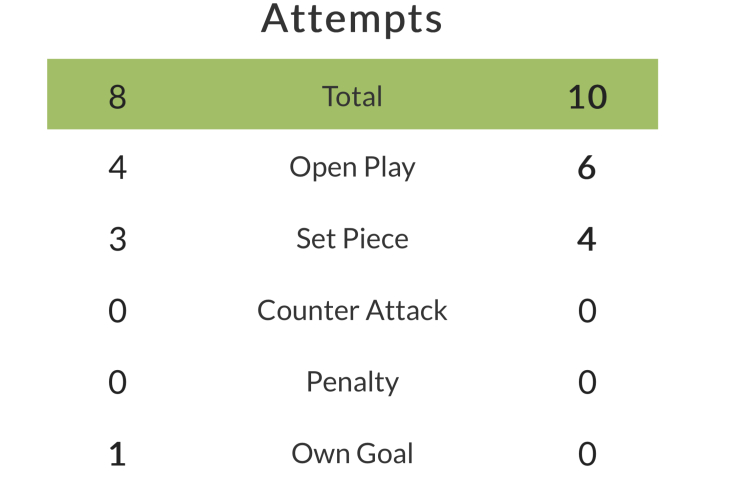Image resolution: width=731 pixels, height=500 pixels.
Task: Click the right Penalty value
Action: (x=587, y=383)
